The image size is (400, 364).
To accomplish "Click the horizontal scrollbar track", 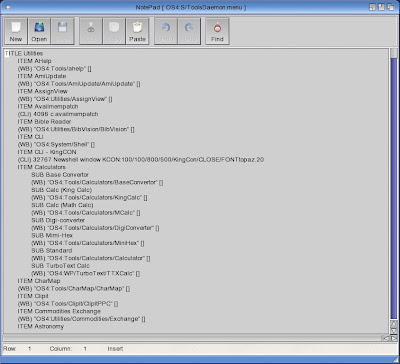I will coord(192,338).
